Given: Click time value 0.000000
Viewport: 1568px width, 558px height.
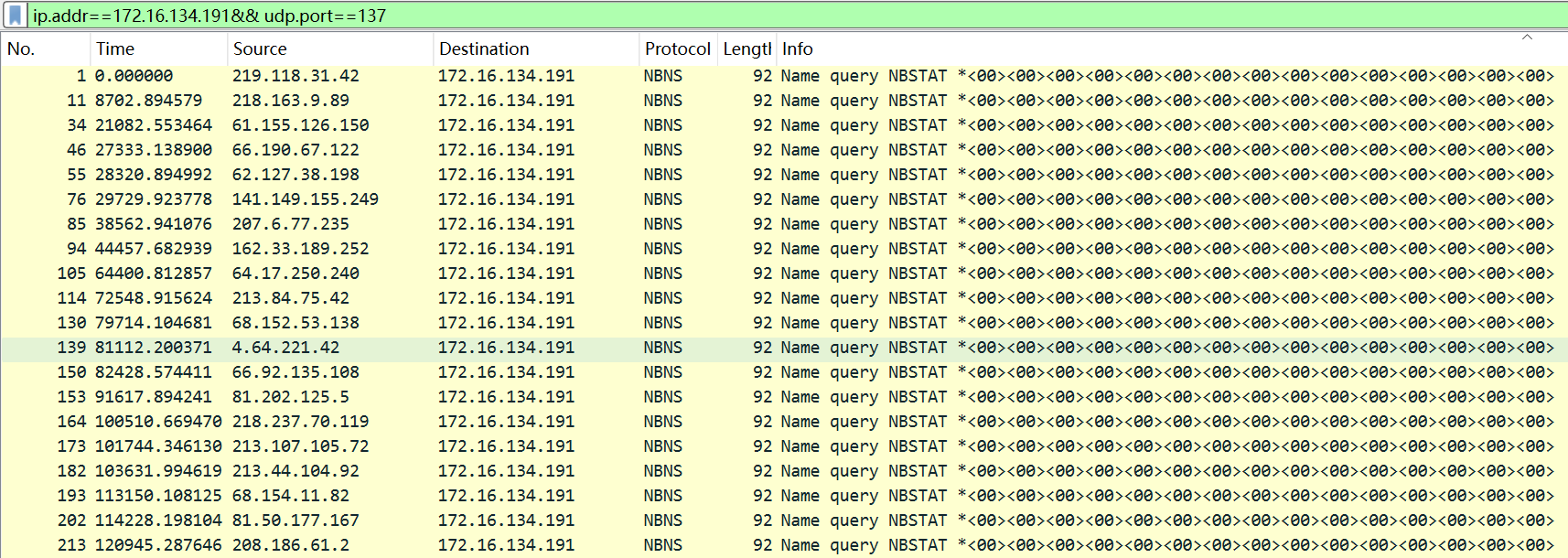Looking at the screenshot, I should coord(134,76).
